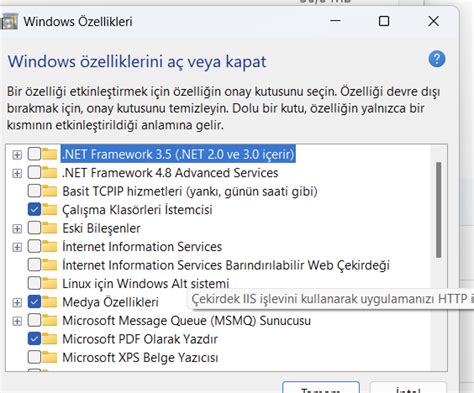Image resolution: width=474 pixels, height=393 pixels.
Task: Select Microsoft XPS Belge Yazıcısı text
Action: [x=140, y=358]
